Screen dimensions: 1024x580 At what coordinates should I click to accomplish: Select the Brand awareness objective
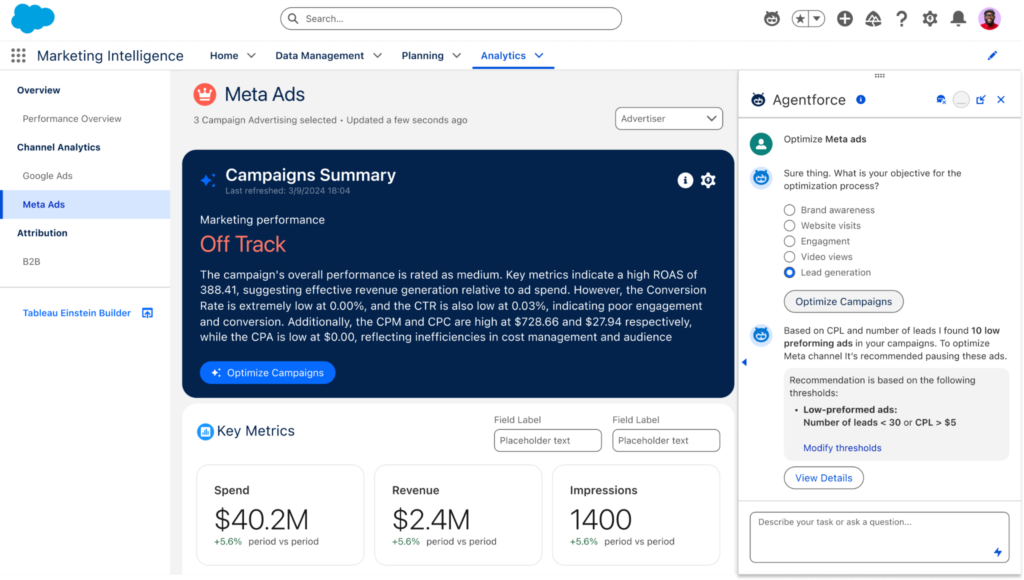790,210
